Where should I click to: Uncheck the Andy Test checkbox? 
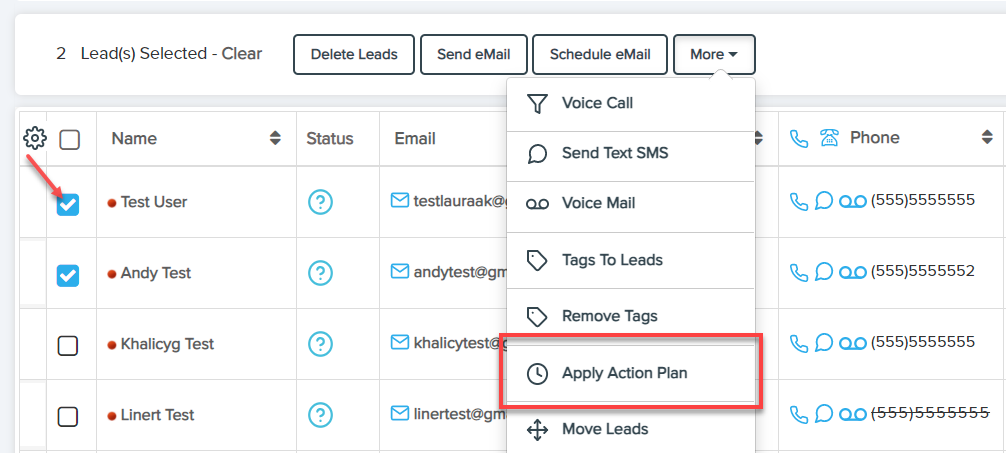click(x=68, y=275)
